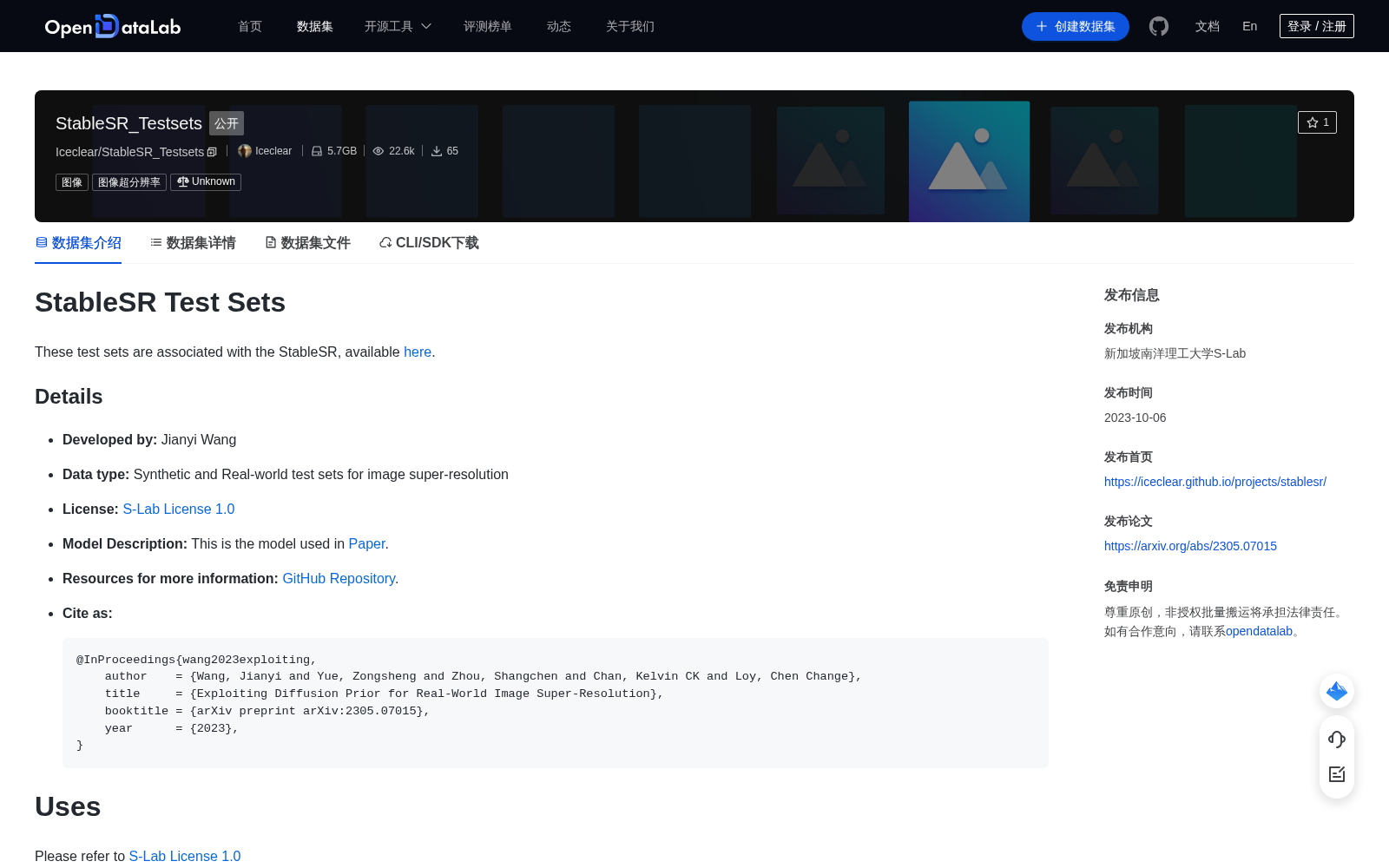Click the "Uses" heading
Screen dimensions: 1389x868
[x=68, y=806]
